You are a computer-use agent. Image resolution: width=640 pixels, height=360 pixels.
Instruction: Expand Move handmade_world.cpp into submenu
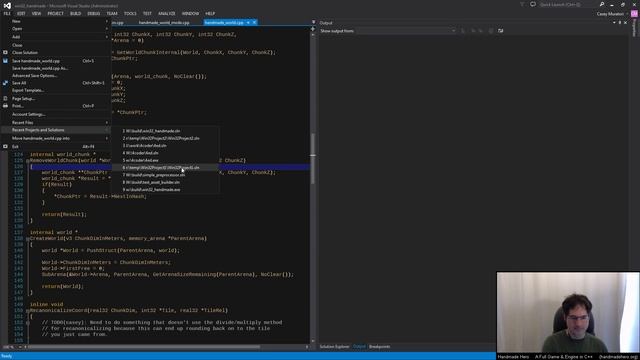point(56,138)
